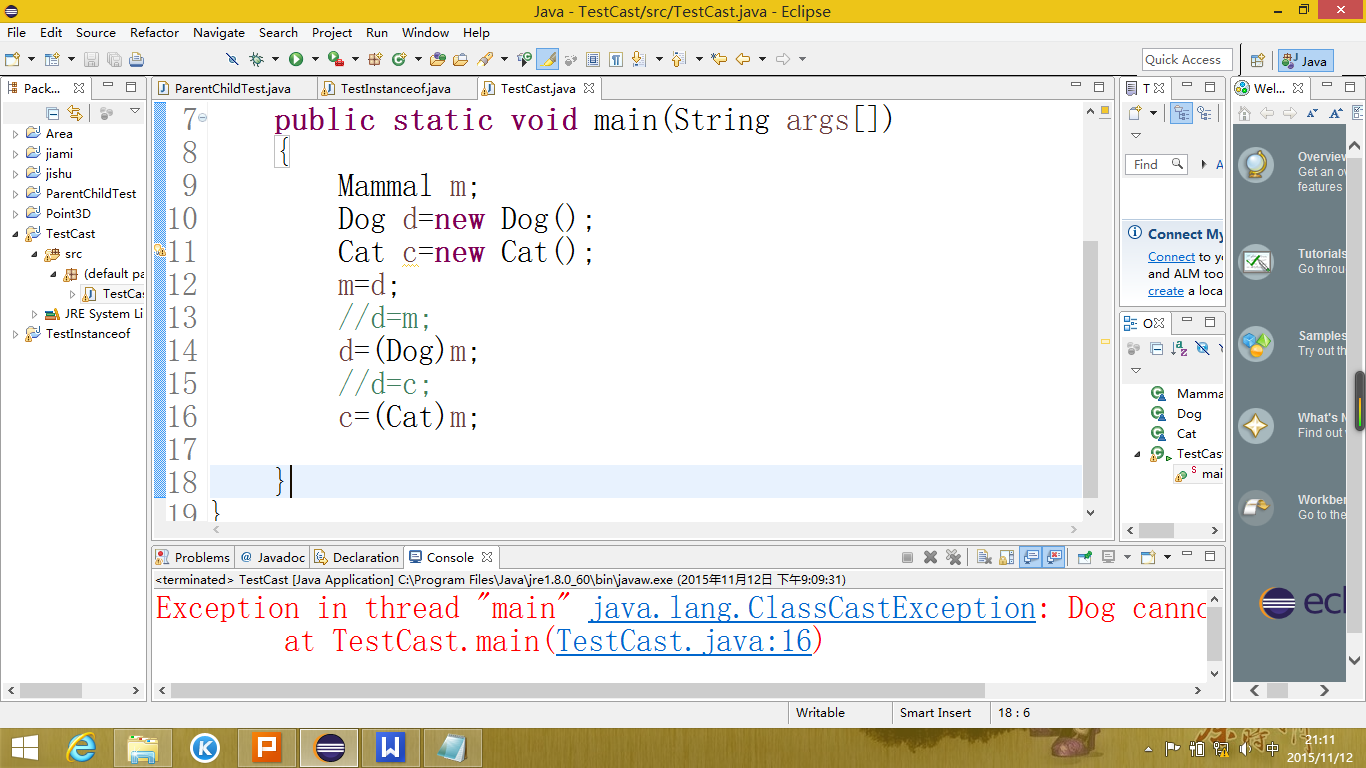Collapse All in Package Explorer
This screenshot has height=768, width=1366.
tap(53, 113)
